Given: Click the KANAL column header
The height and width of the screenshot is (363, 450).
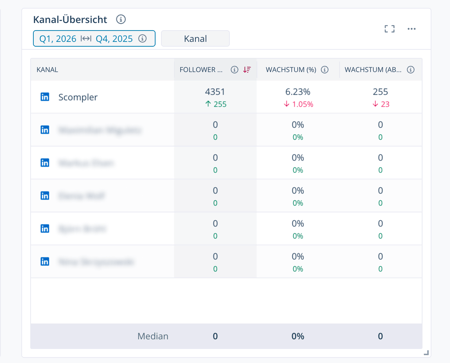Looking at the screenshot, I should click(x=47, y=70).
